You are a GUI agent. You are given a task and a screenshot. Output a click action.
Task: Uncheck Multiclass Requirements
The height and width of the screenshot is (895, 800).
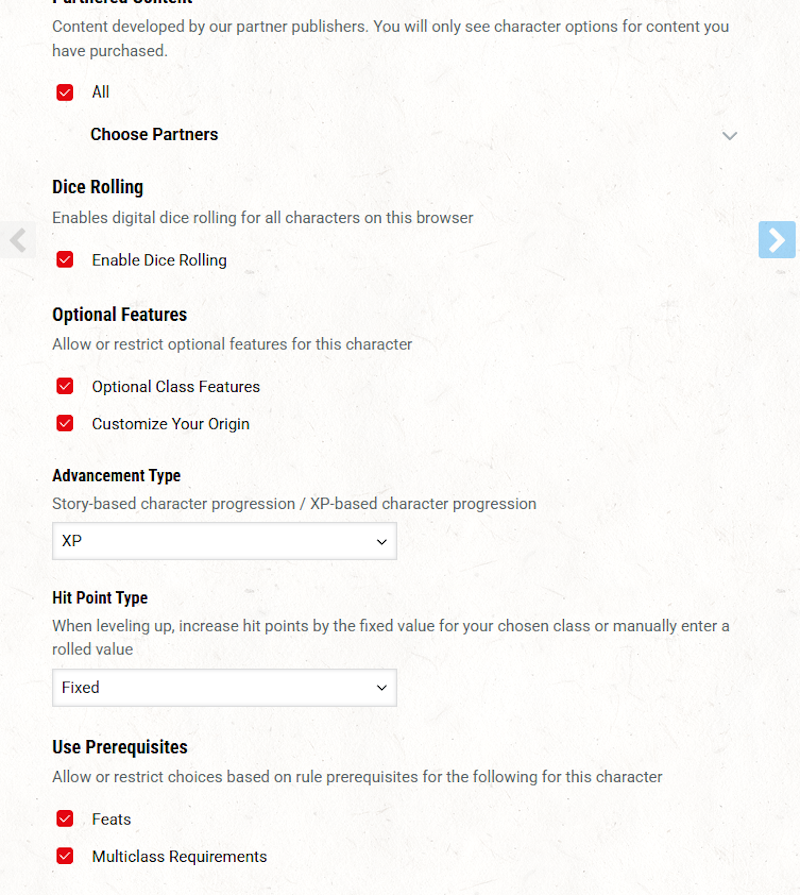click(64, 856)
